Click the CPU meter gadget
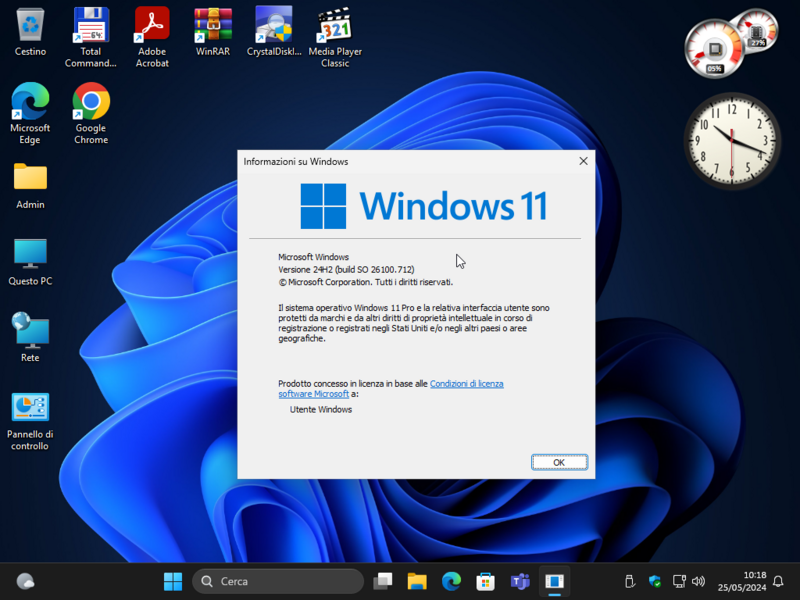Image resolution: width=800 pixels, height=600 pixels. point(714,50)
